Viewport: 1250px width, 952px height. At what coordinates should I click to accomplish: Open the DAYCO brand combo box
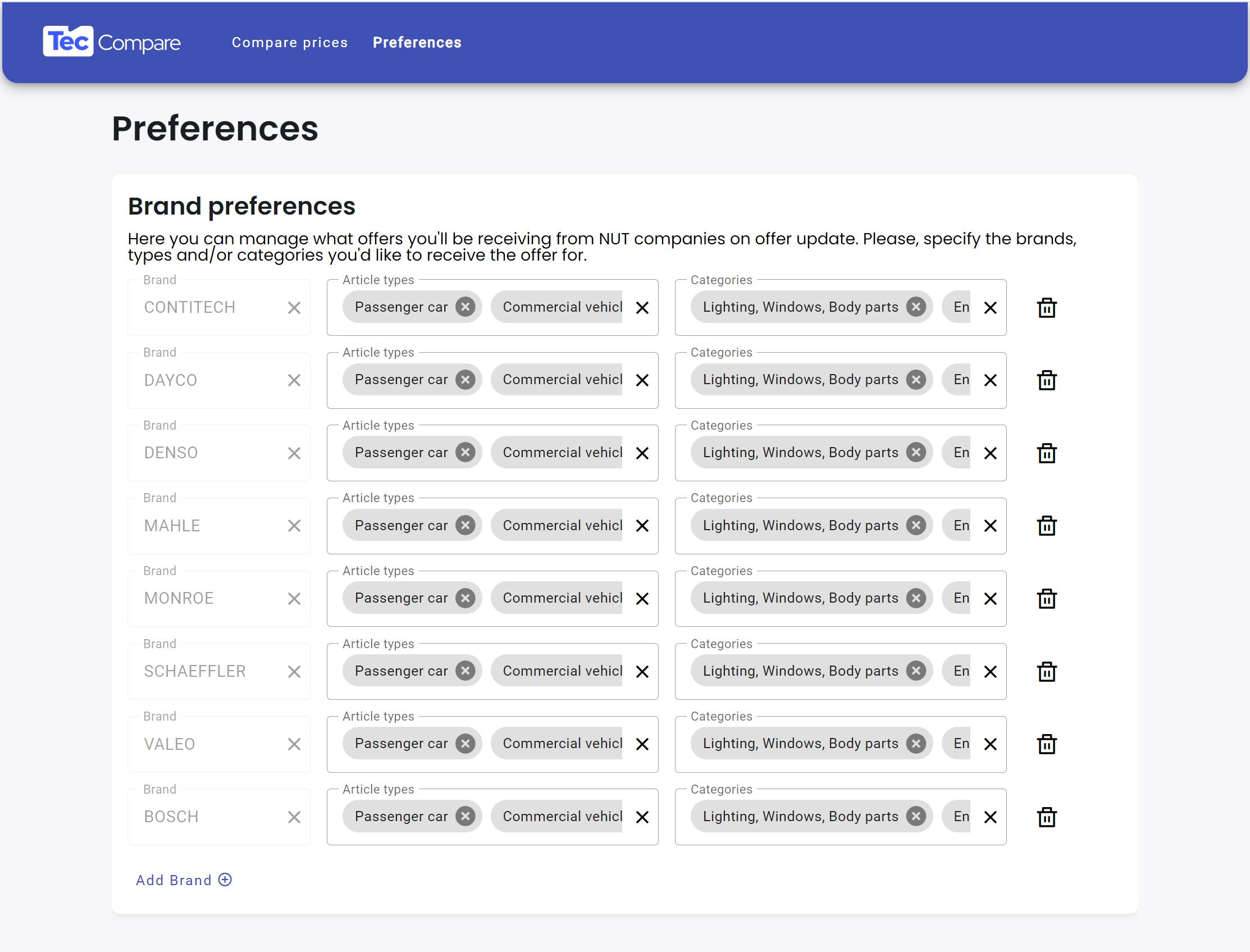(x=209, y=380)
